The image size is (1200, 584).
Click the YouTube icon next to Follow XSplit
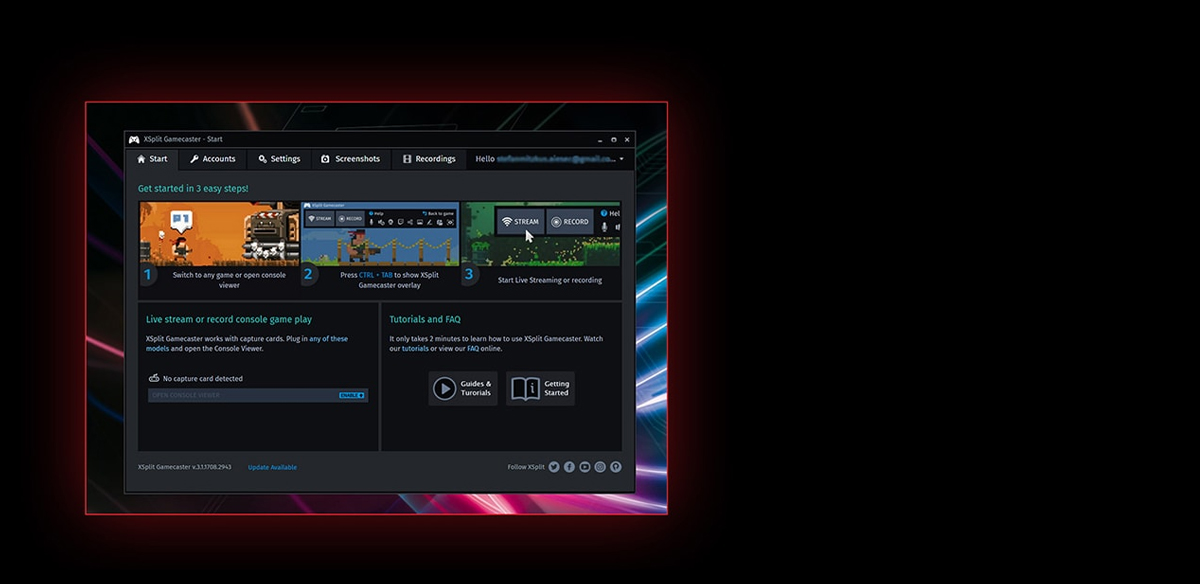pos(585,467)
